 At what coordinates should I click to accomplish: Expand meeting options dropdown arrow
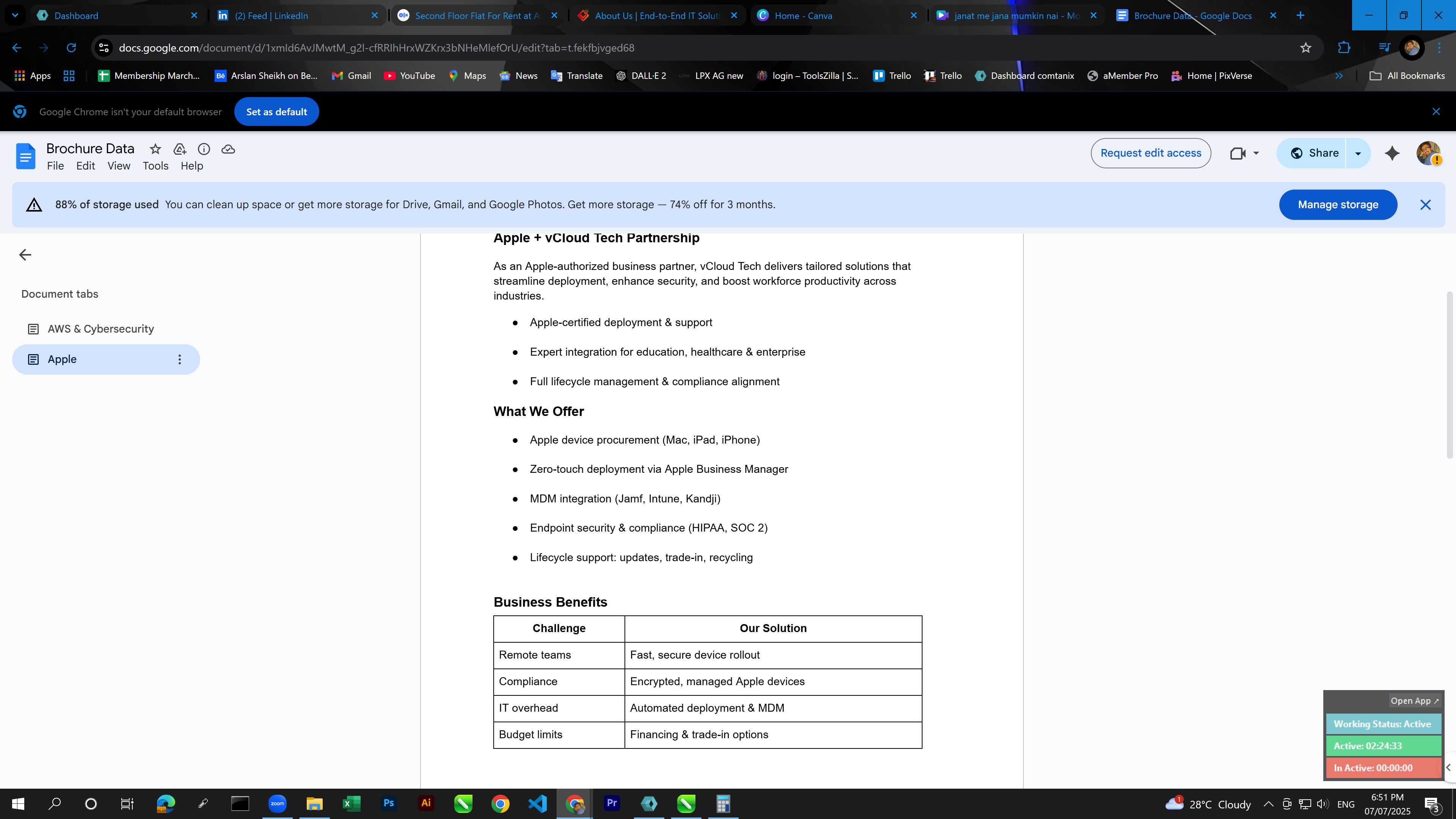coord(1256,153)
